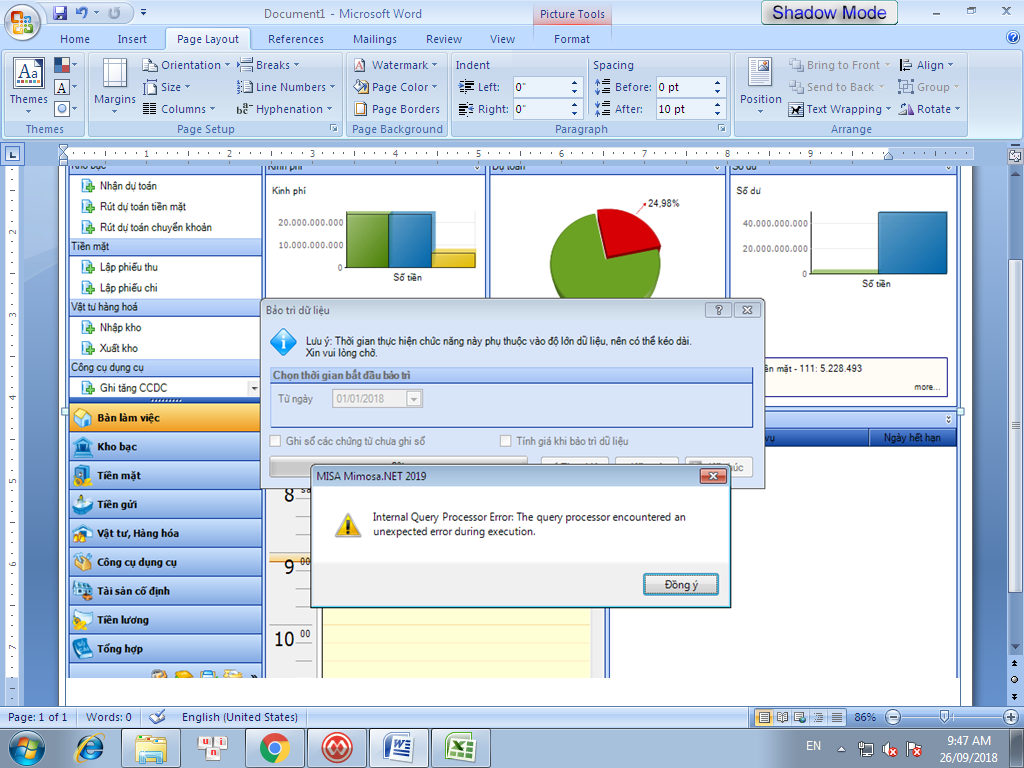Open the Hyphenation dropdown
This screenshot has height=768, width=1024.
[285, 109]
